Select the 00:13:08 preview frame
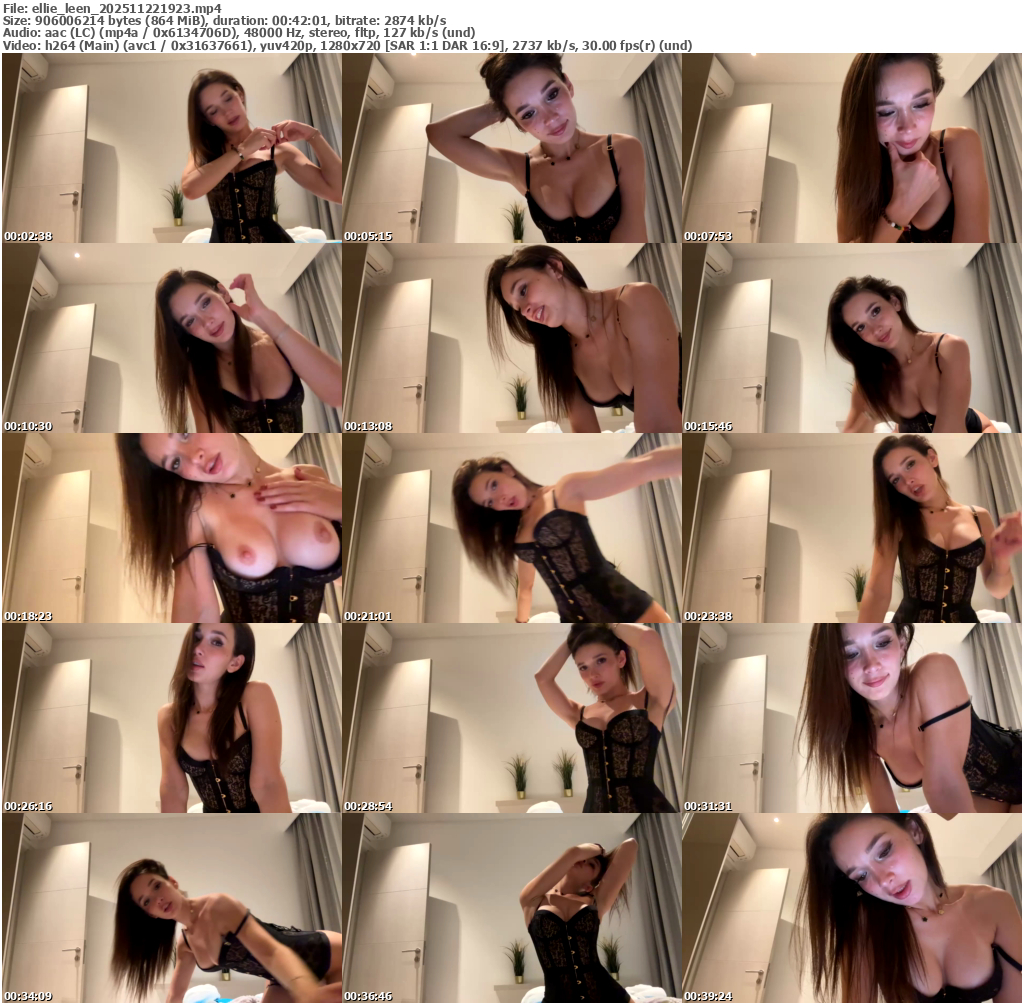The height and width of the screenshot is (1003, 1024). point(512,338)
